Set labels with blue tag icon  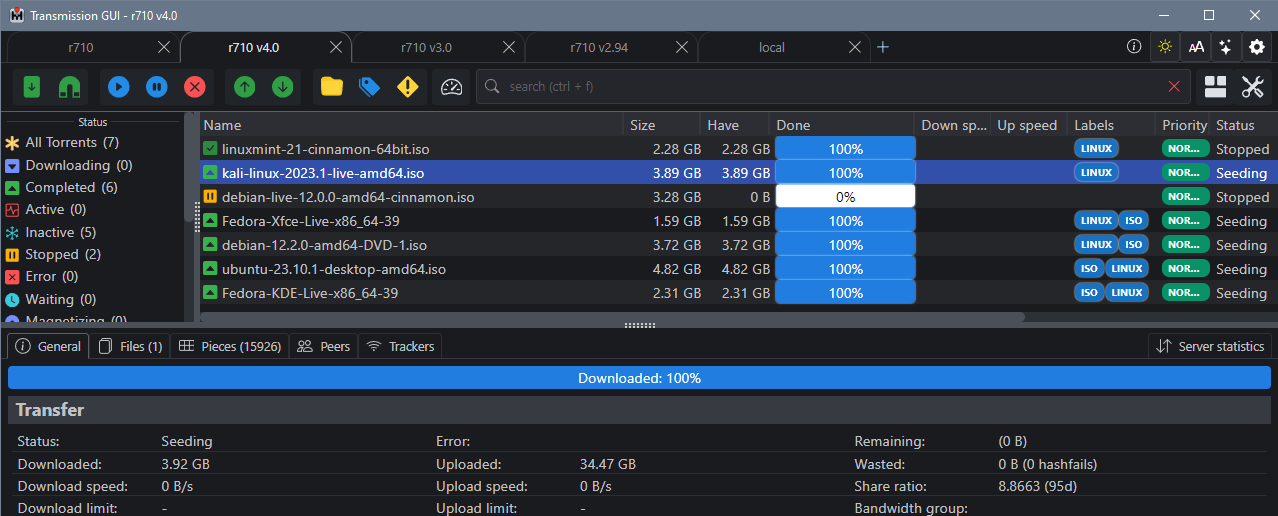(x=370, y=87)
